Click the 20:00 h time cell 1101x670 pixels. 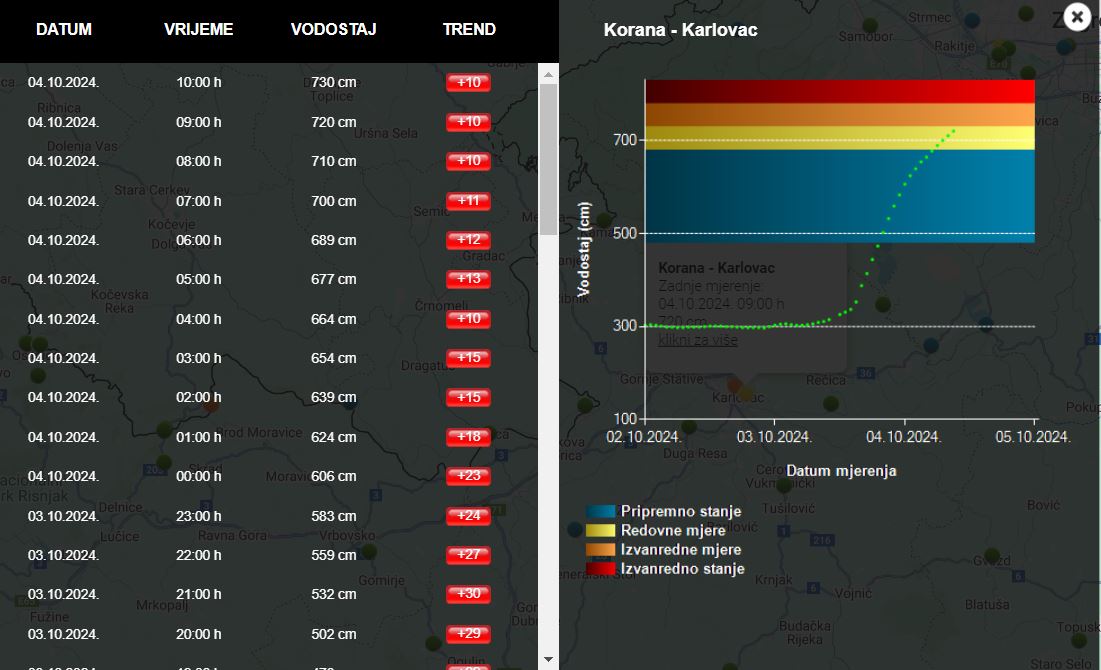[199, 633]
